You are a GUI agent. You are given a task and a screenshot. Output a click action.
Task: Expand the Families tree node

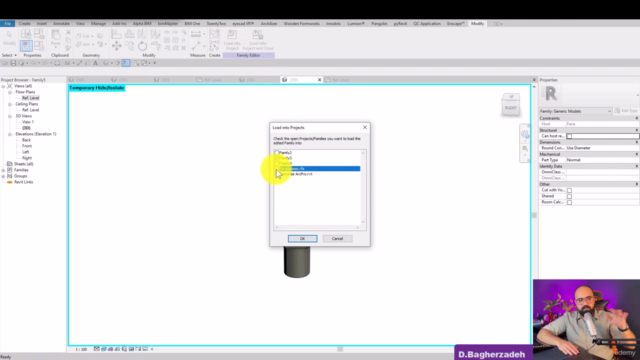(x=3, y=170)
